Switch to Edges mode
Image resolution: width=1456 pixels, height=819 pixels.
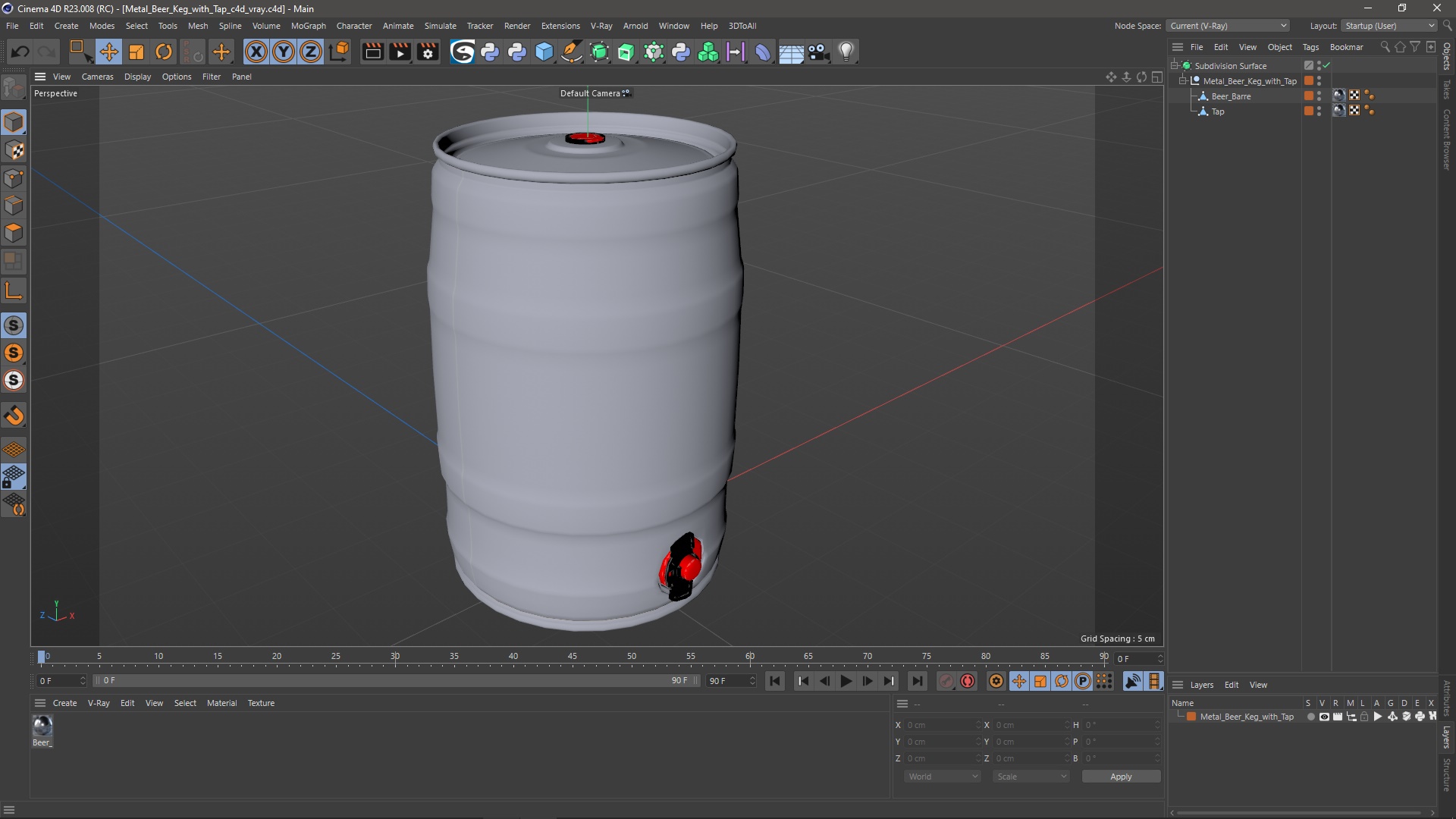click(x=14, y=206)
